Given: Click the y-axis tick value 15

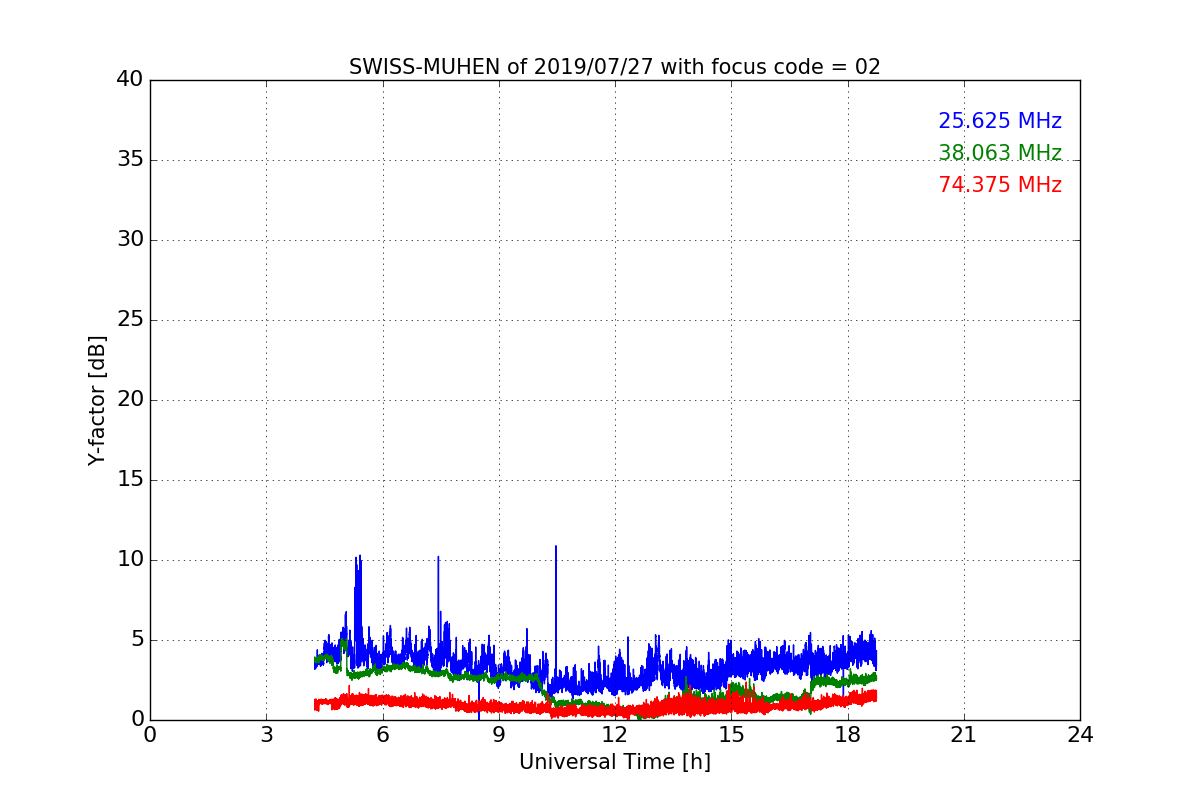Looking at the screenshot, I should point(130,479).
